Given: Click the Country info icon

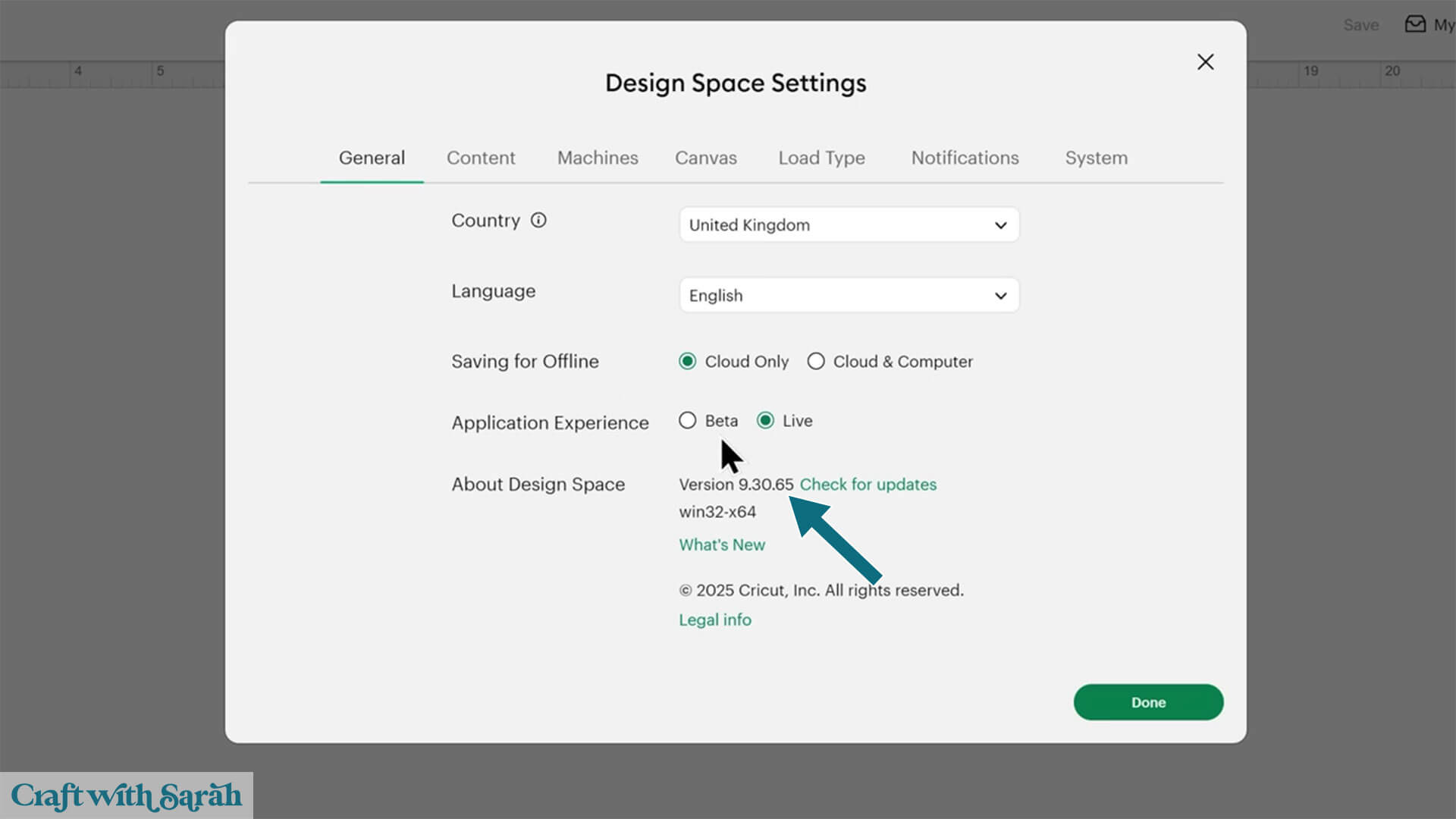Looking at the screenshot, I should (538, 221).
